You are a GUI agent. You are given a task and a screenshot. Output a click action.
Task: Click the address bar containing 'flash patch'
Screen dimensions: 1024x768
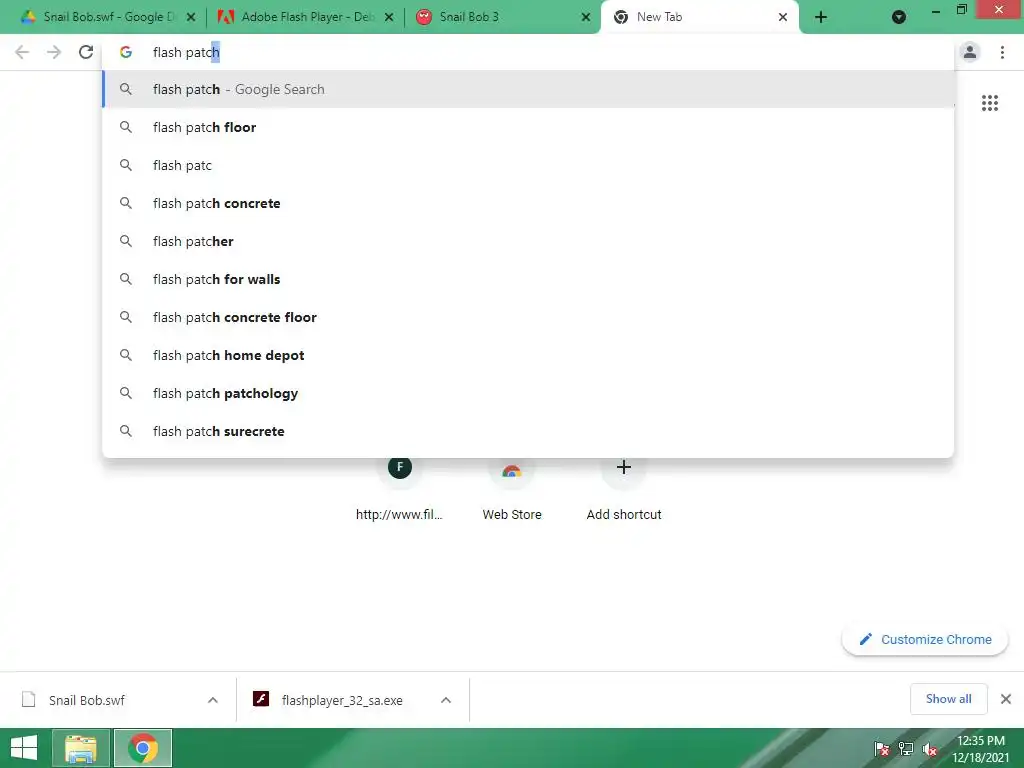point(528,52)
